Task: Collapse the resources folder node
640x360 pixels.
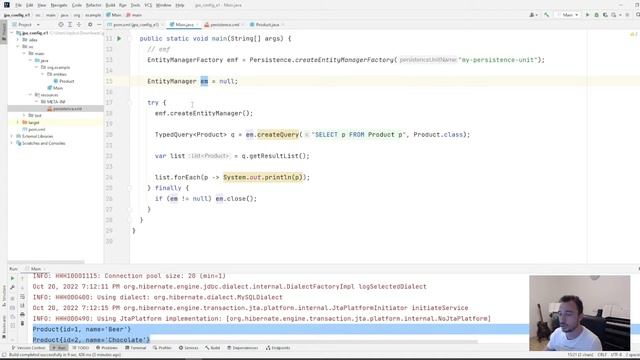Action: (30, 95)
